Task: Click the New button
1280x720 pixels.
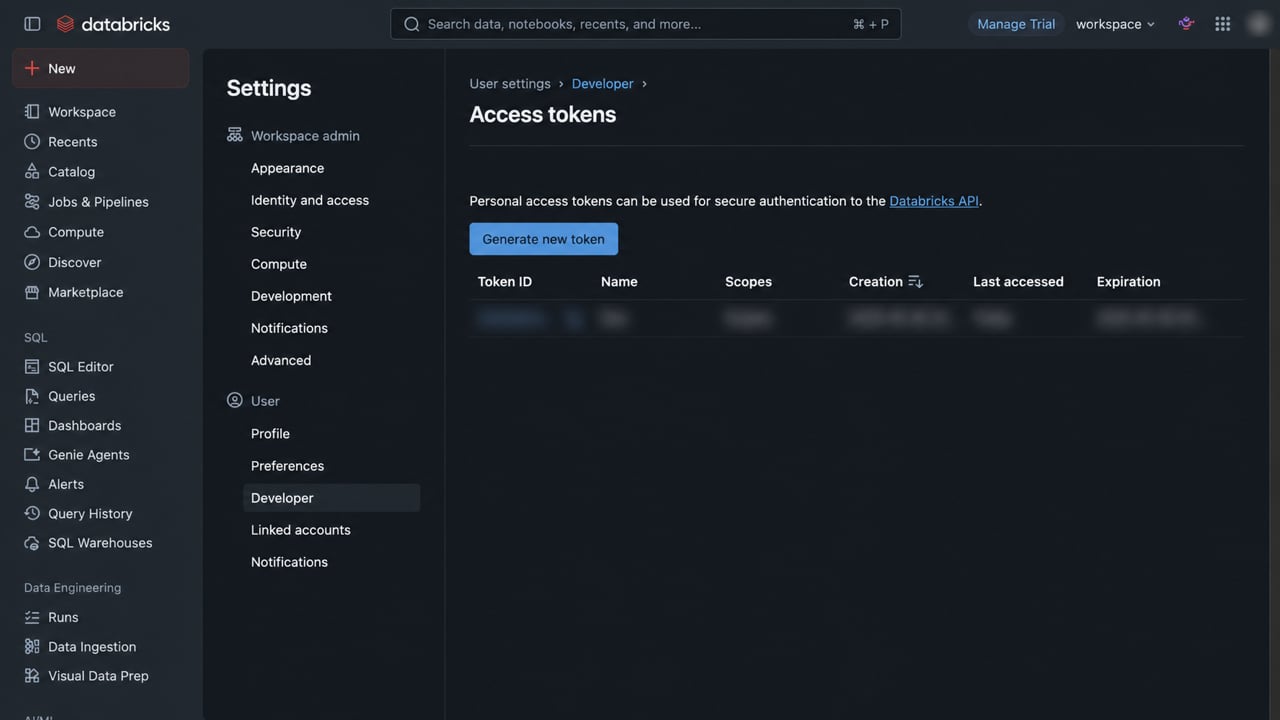Action: [100, 68]
